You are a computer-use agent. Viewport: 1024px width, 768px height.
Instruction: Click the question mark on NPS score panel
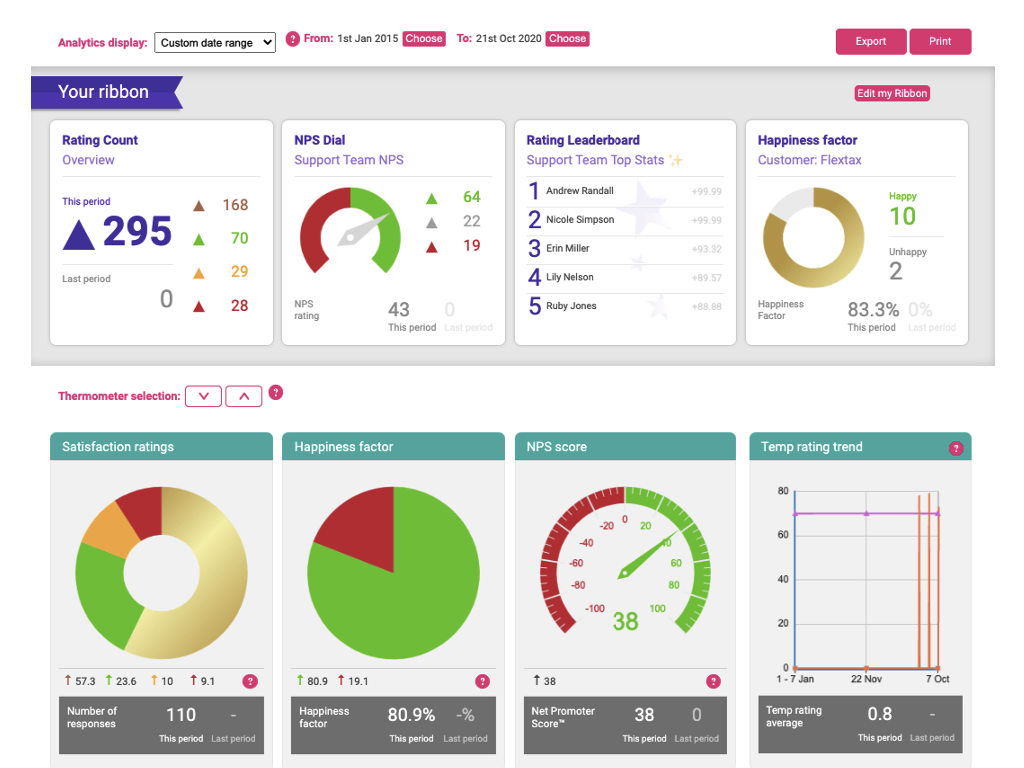pyautogui.click(x=714, y=681)
